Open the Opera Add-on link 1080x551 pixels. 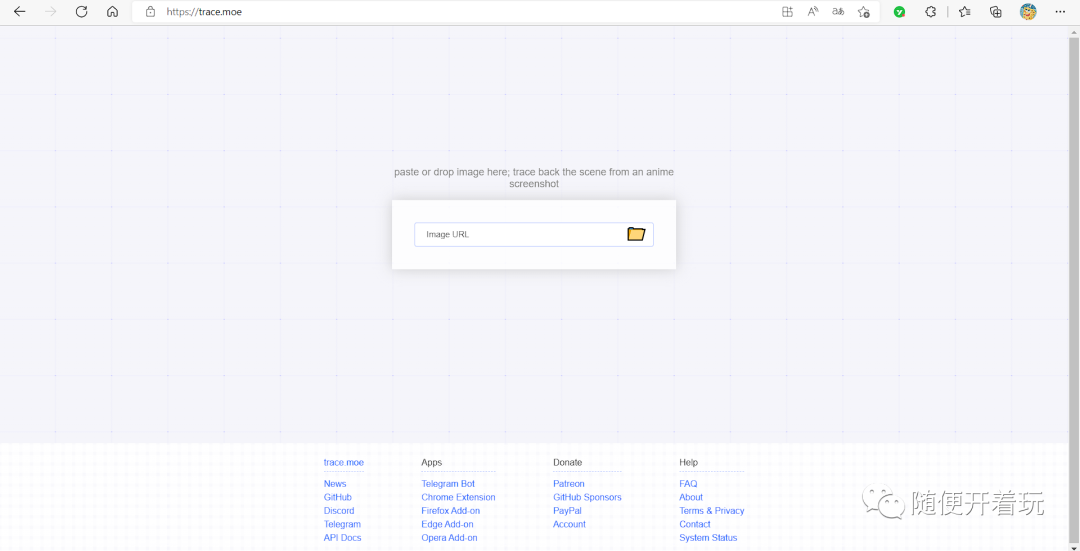449,538
